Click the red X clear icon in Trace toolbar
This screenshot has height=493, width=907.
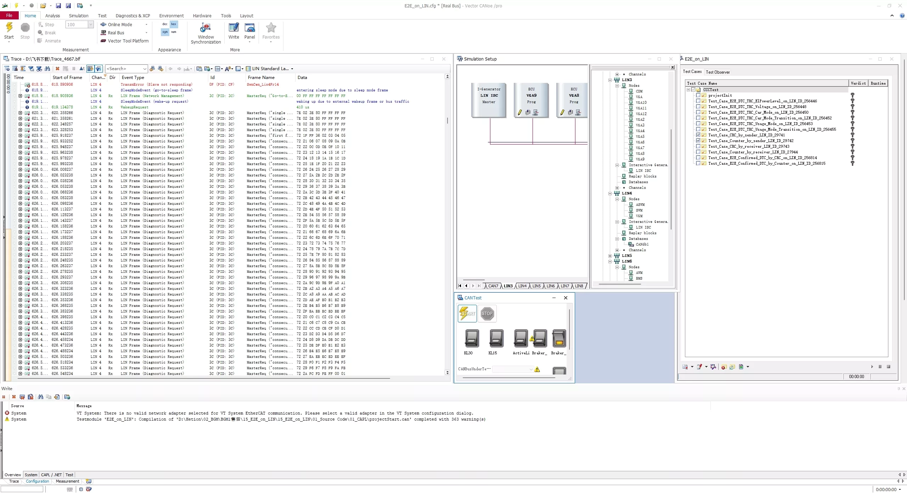(x=57, y=68)
